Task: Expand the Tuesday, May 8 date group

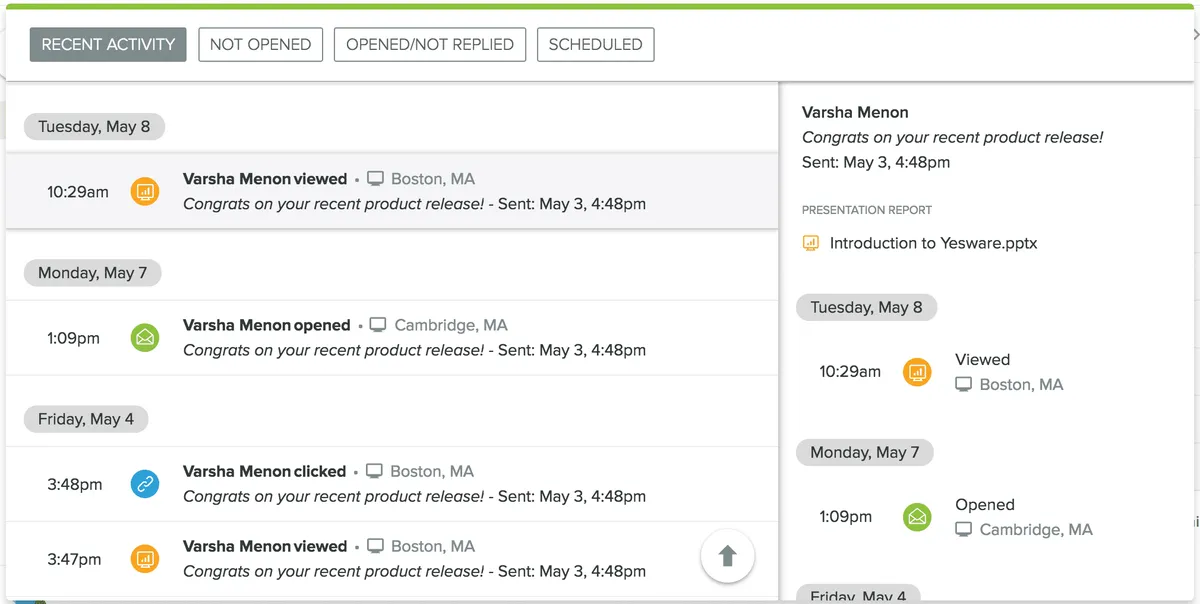Action: pyautogui.click(x=93, y=126)
